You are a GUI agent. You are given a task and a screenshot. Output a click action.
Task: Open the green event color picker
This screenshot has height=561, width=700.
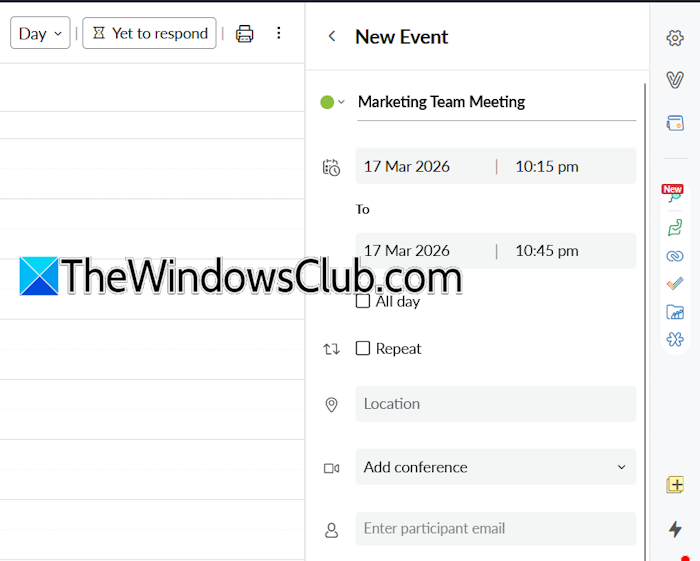click(x=327, y=102)
